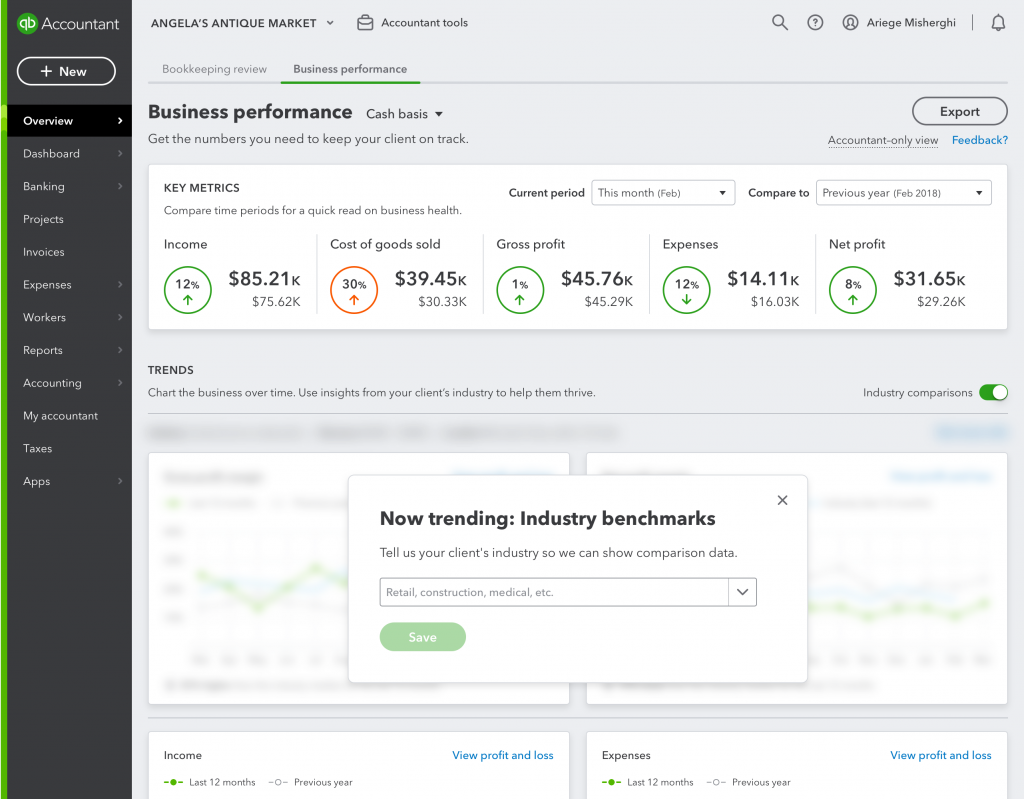Click the $45.76K gross profit value
This screenshot has width=1024, height=799.
597,279
